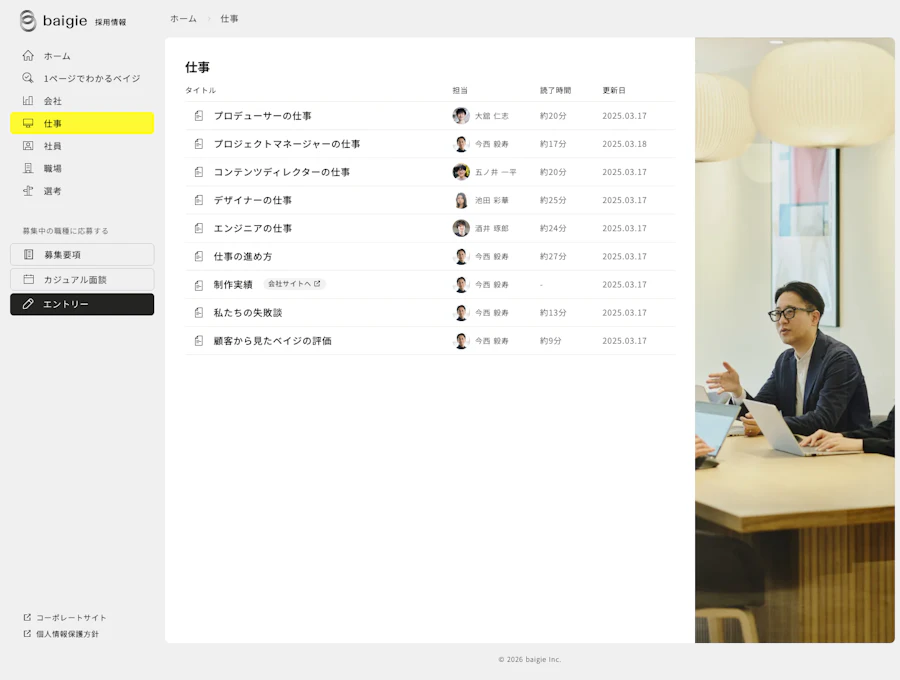Click the avatar of 酒井 琢郎

pos(461,228)
